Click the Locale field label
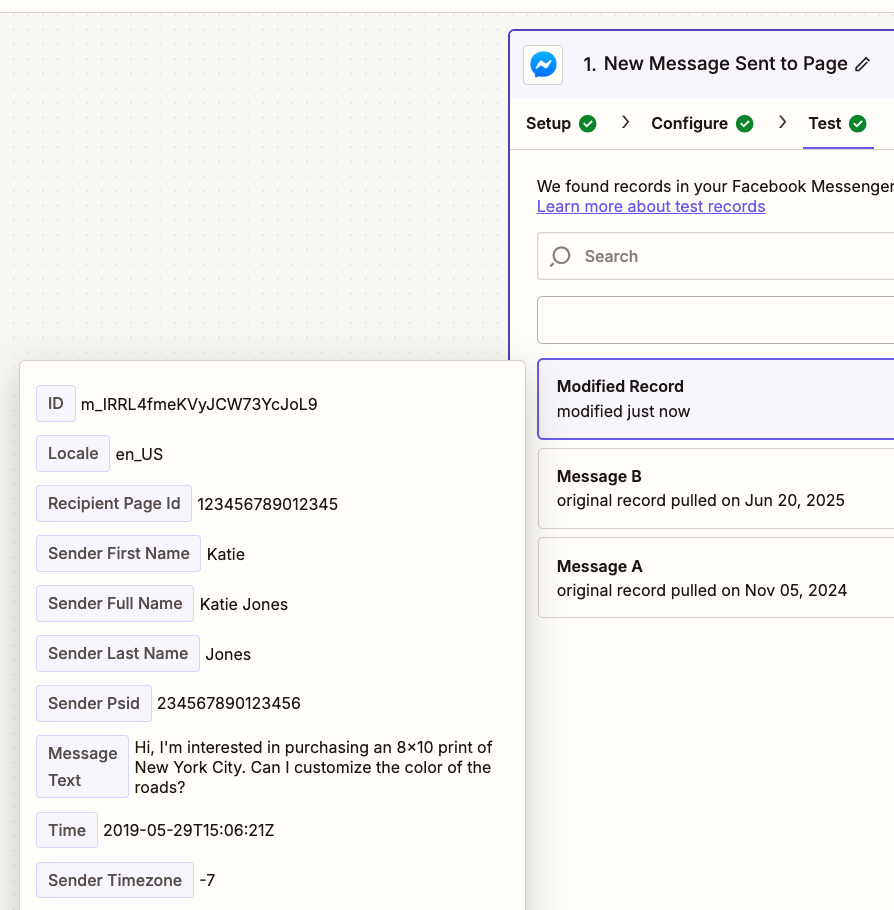Screen dimensions: 894x910 73,453
